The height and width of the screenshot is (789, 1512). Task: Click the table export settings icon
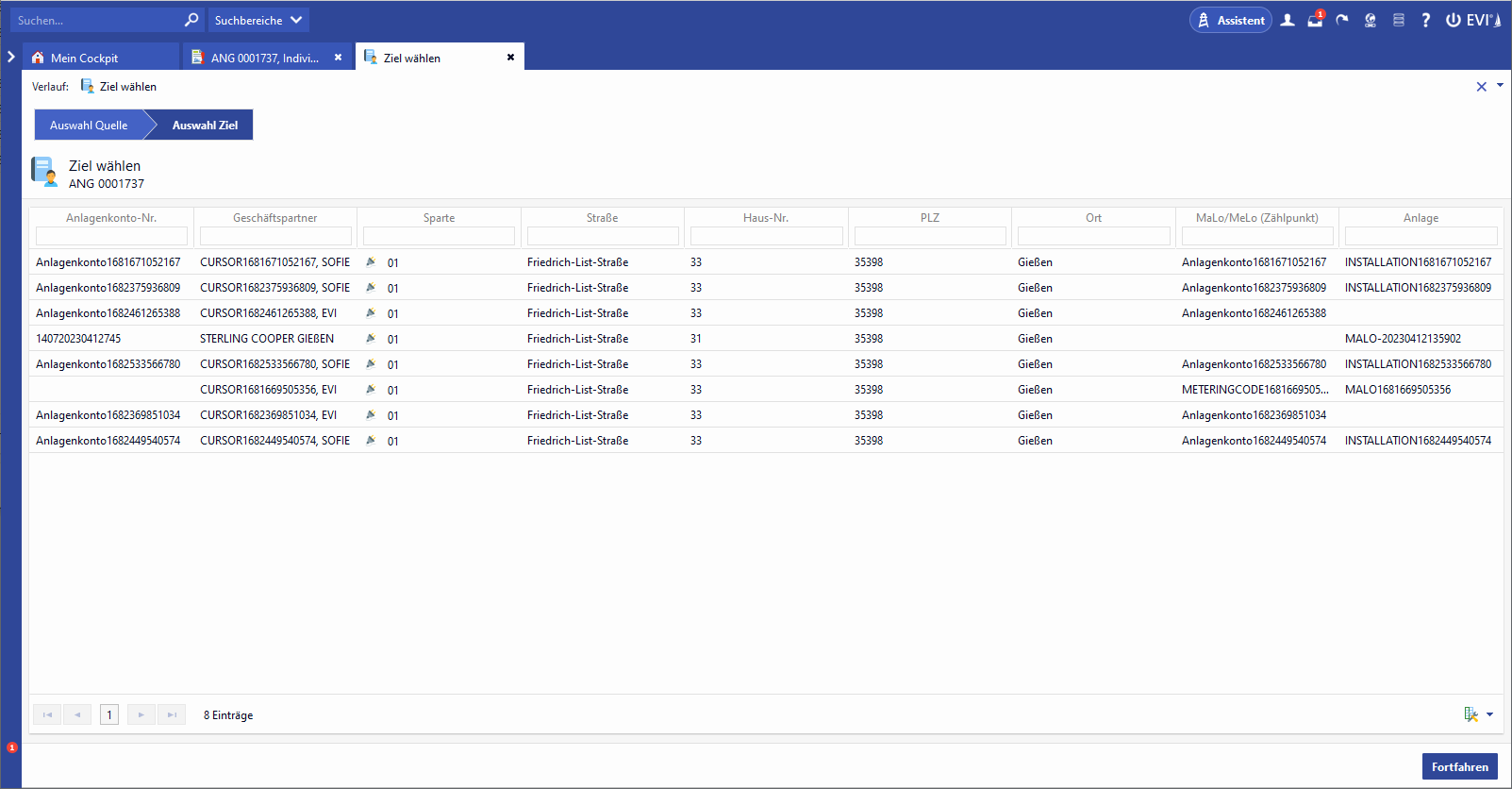click(1470, 714)
